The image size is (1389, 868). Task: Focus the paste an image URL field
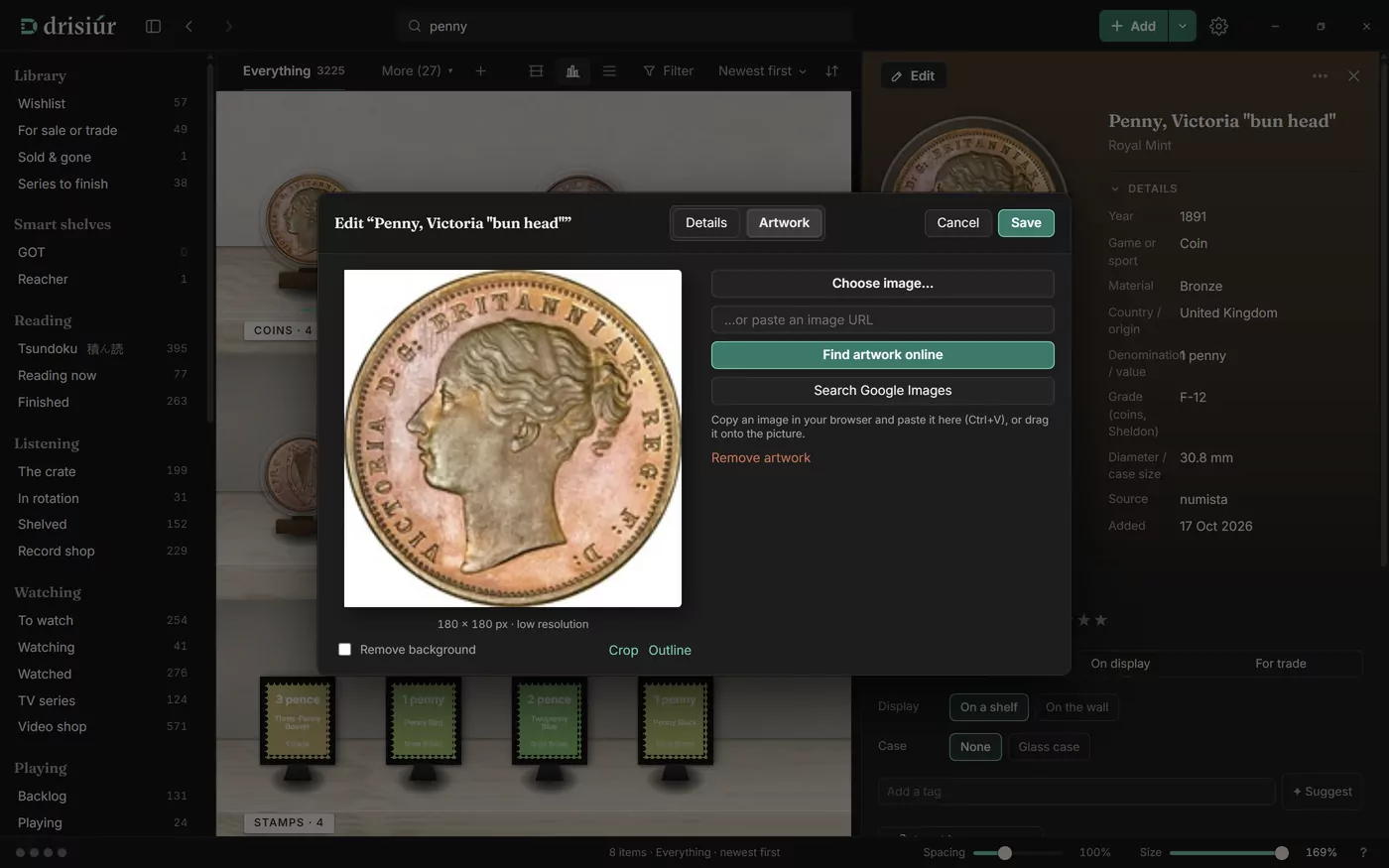click(x=883, y=319)
